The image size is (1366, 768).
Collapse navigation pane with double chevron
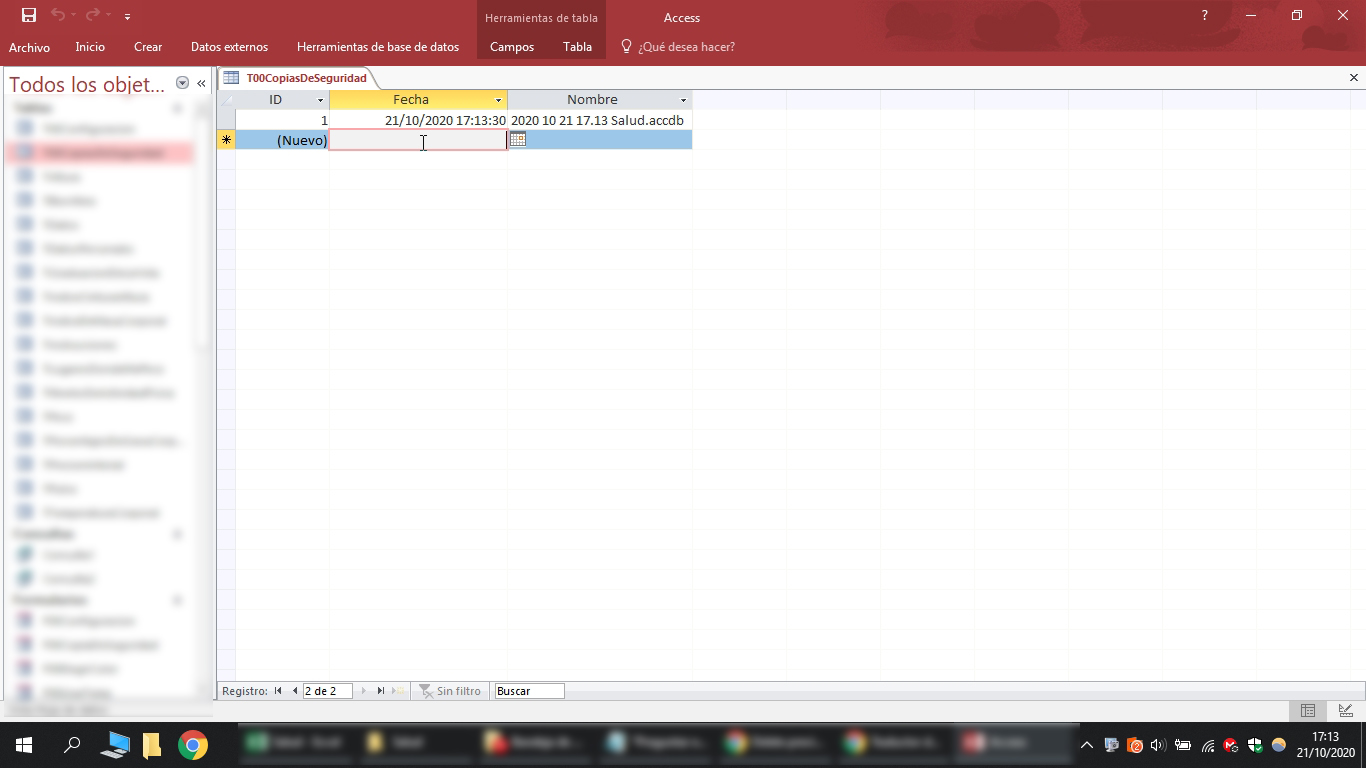pos(201,84)
